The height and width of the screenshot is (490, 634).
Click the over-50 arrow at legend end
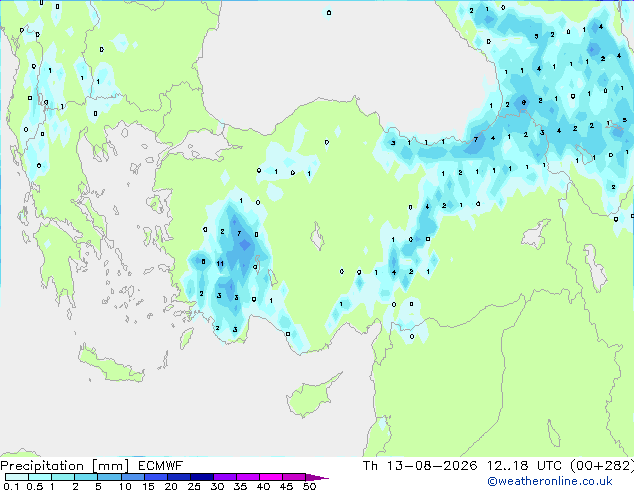[x=317, y=477]
